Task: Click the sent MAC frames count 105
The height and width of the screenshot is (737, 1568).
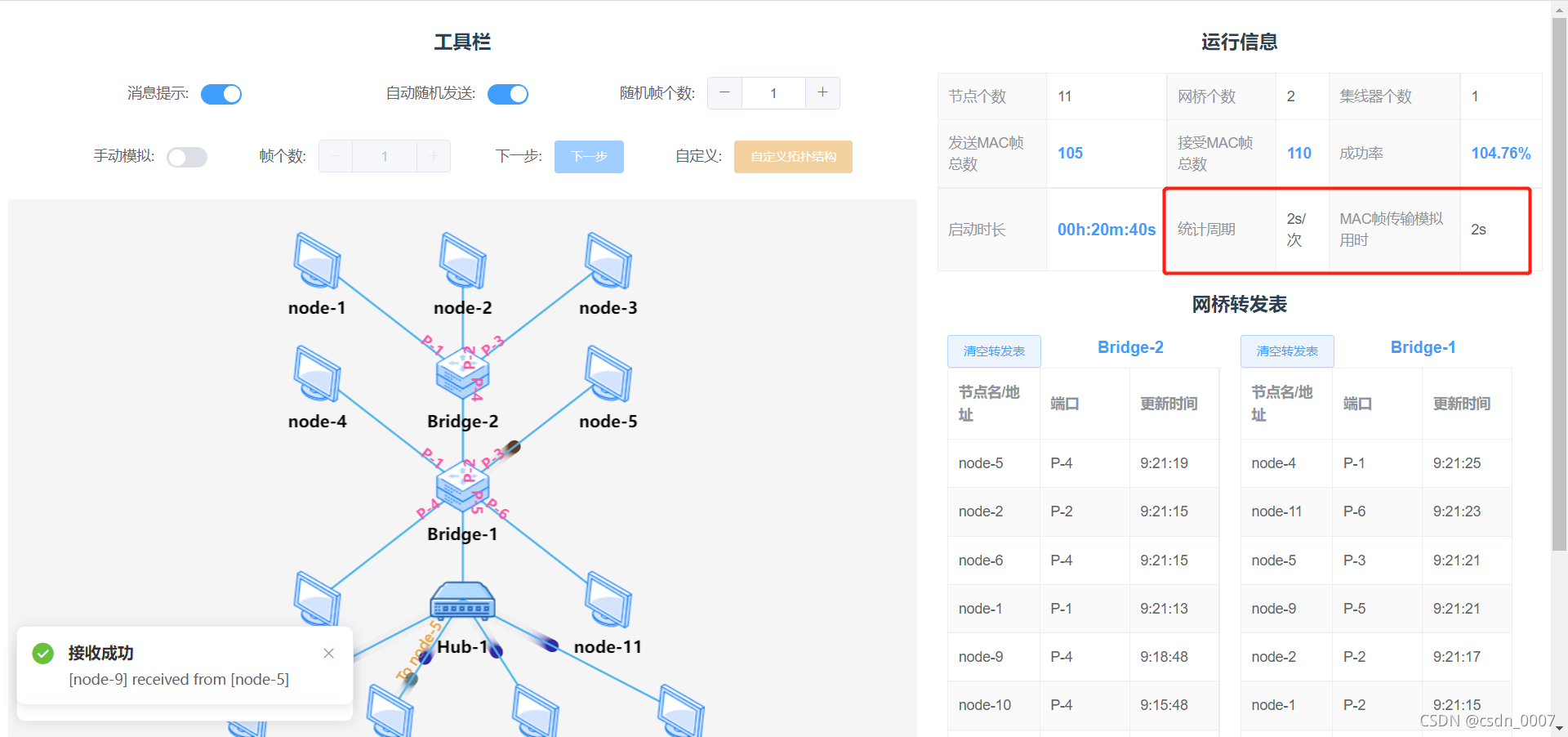Action: [1070, 153]
